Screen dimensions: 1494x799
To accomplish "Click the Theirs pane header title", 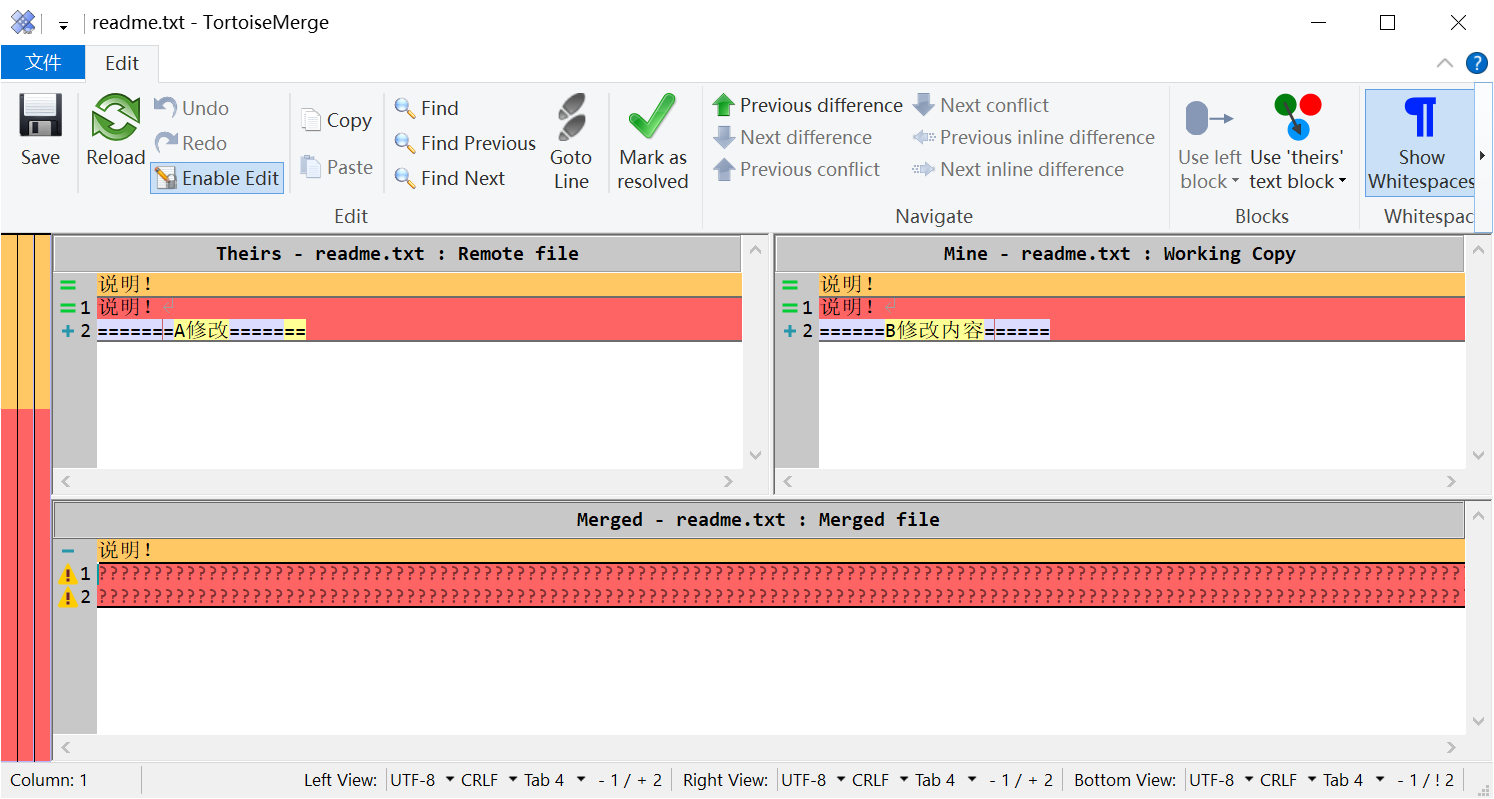I will coord(397,254).
